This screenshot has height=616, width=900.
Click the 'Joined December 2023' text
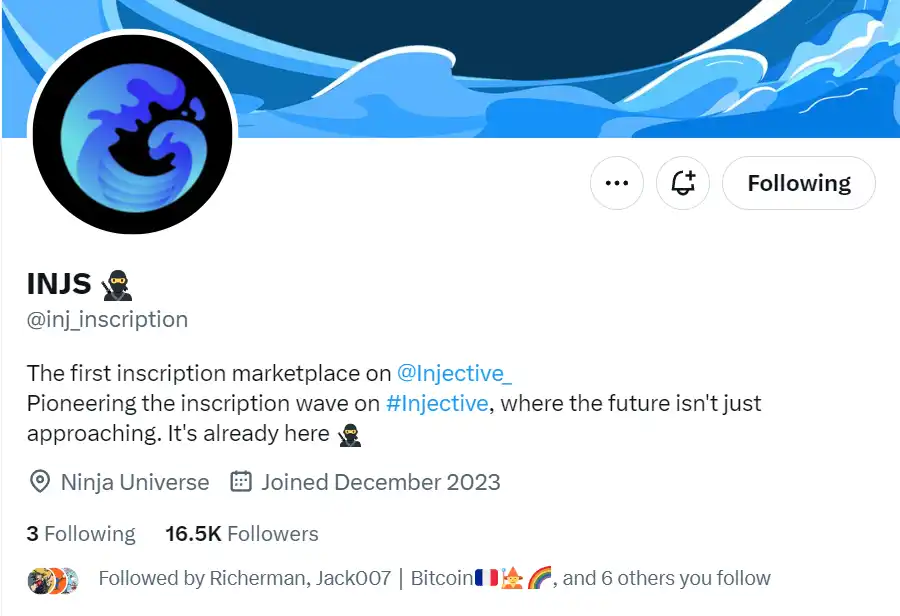pos(381,482)
